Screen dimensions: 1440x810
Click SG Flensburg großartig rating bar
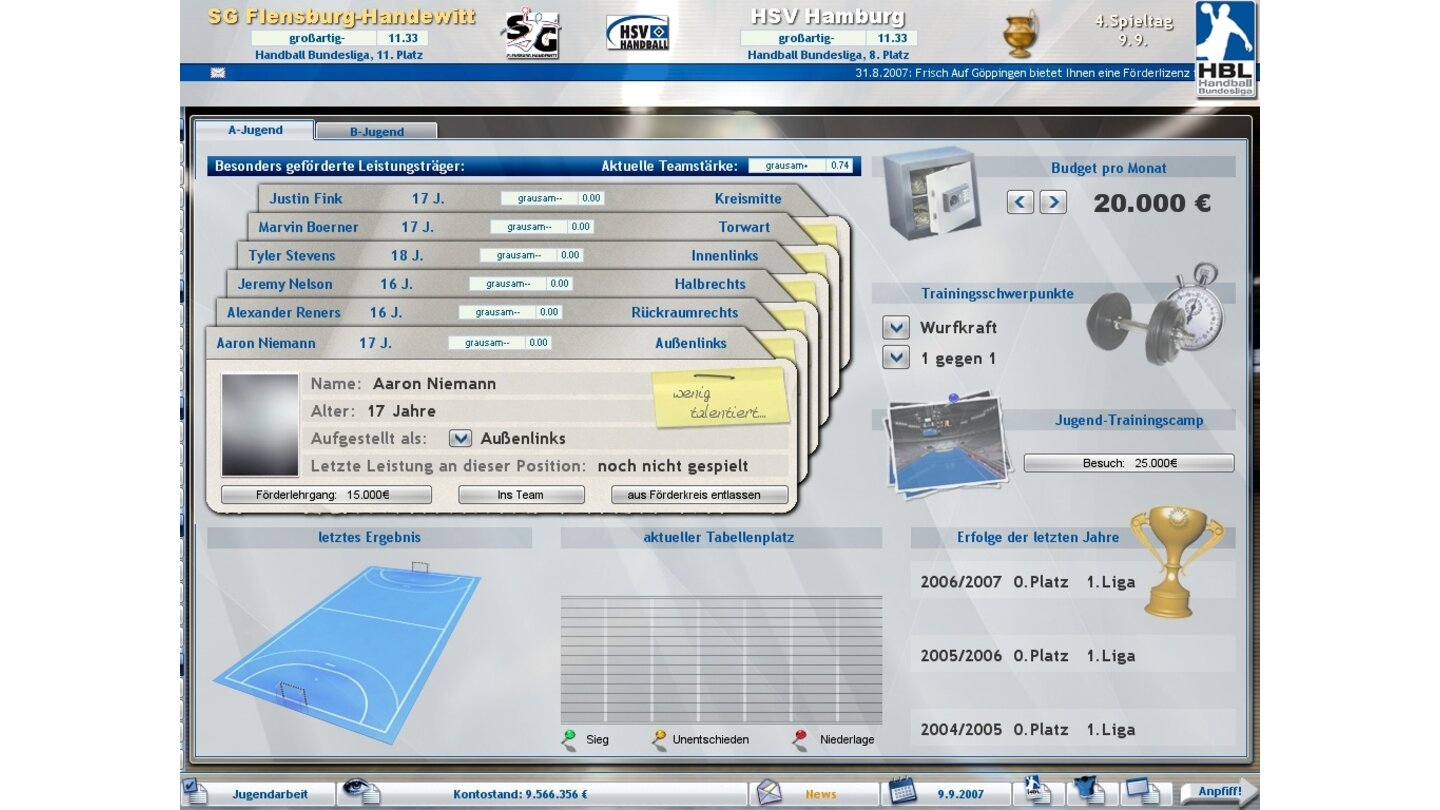coord(340,38)
